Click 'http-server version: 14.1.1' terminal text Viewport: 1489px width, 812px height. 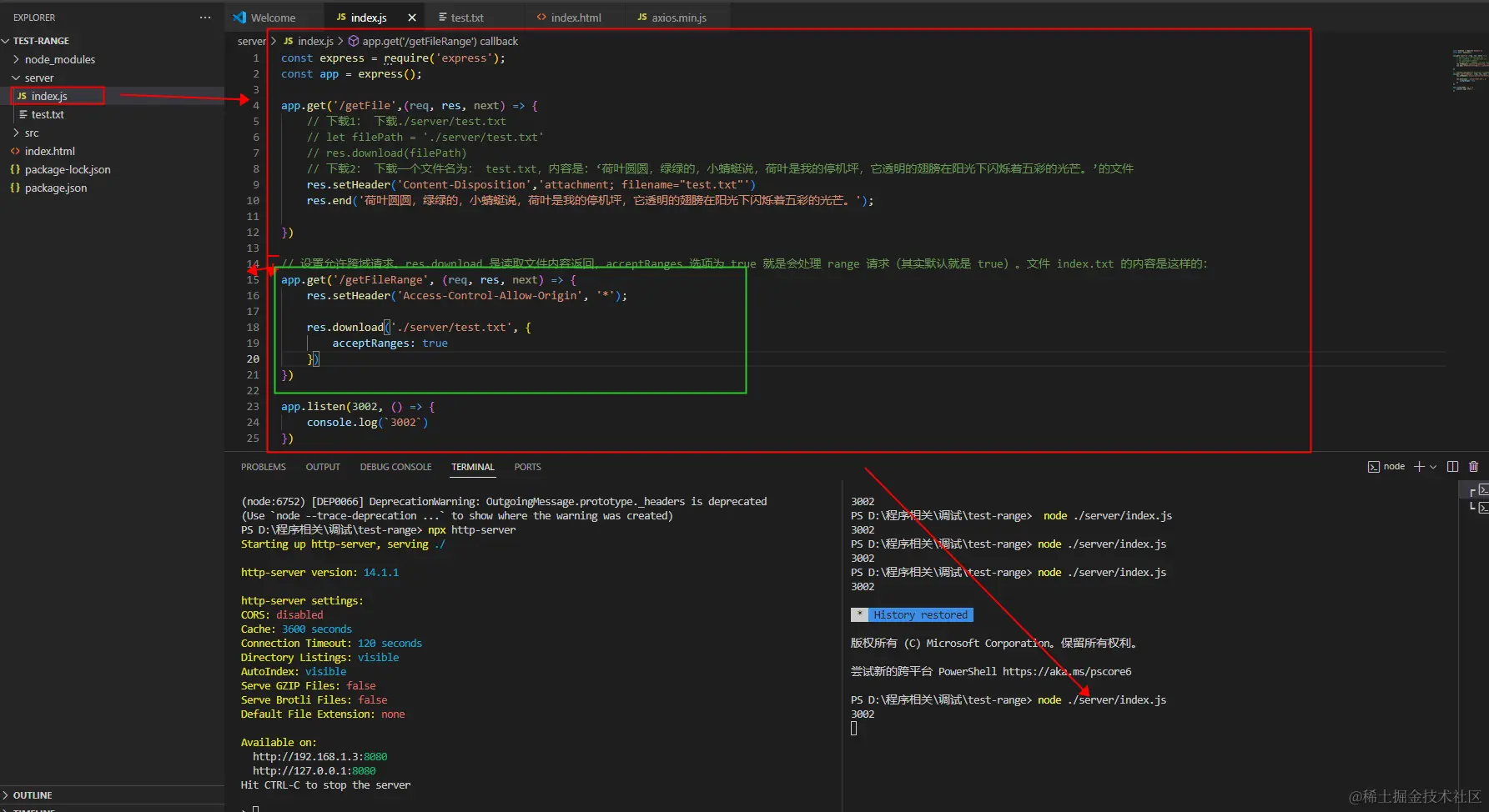319,572
